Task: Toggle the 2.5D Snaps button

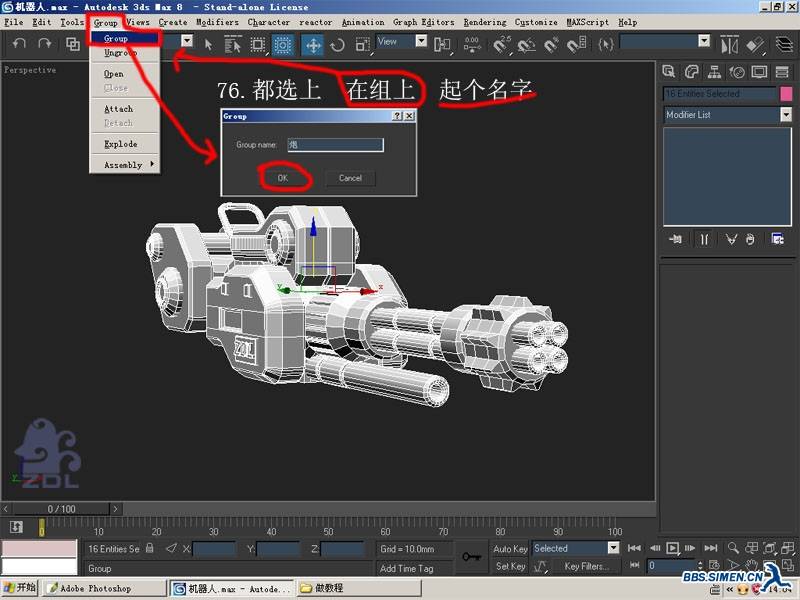Action: pos(502,45)
